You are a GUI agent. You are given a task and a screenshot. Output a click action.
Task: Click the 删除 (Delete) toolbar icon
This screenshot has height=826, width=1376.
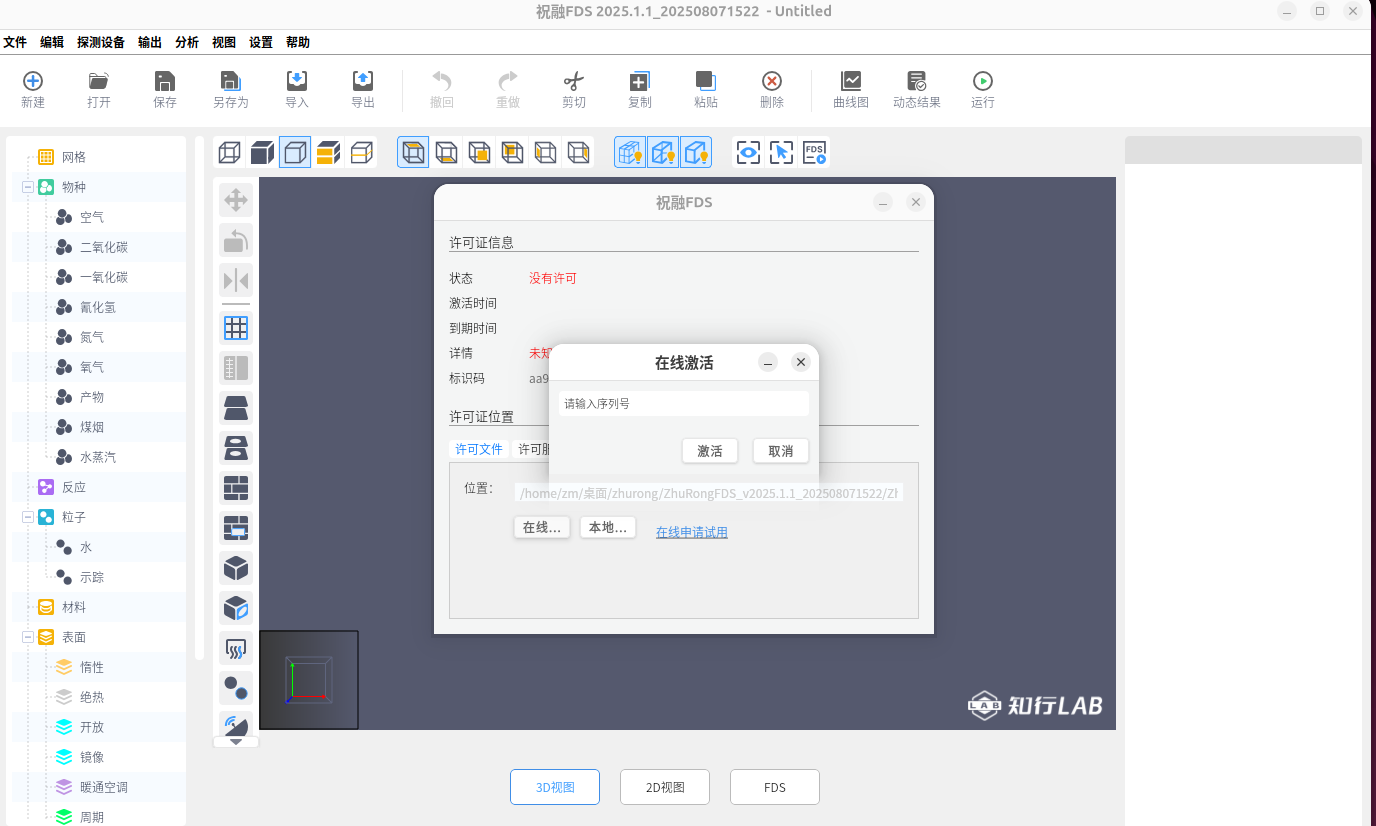coord(771,81)
